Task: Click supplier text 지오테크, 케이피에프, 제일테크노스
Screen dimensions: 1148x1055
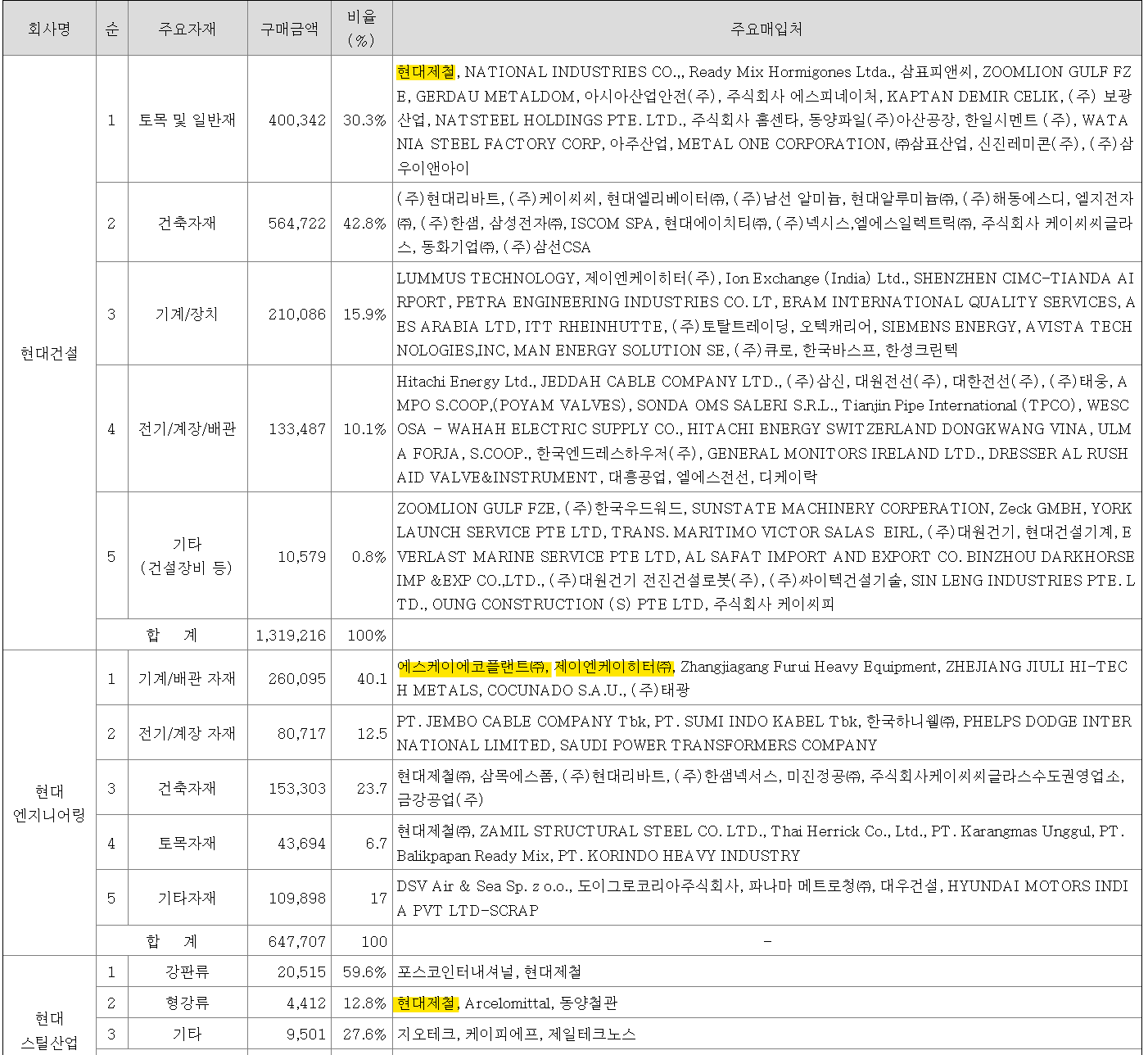Action: 516,1034
